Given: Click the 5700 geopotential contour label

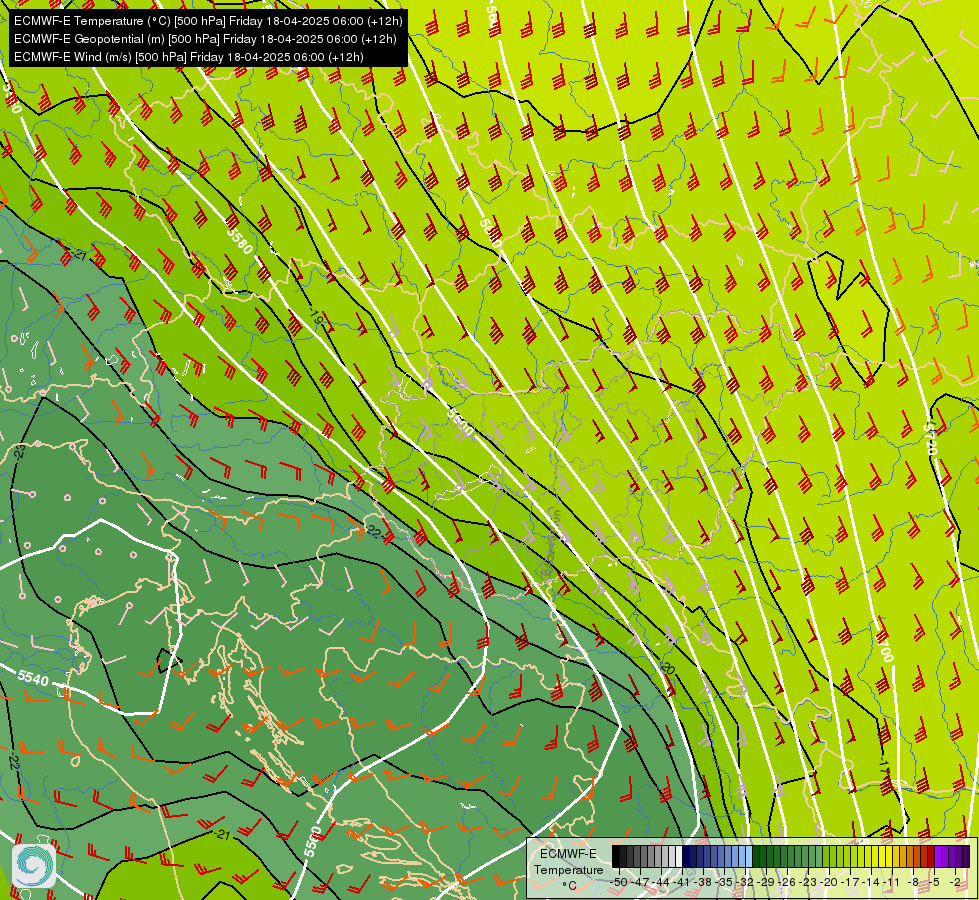Looking at the screenshot, I should click(885, 648).
